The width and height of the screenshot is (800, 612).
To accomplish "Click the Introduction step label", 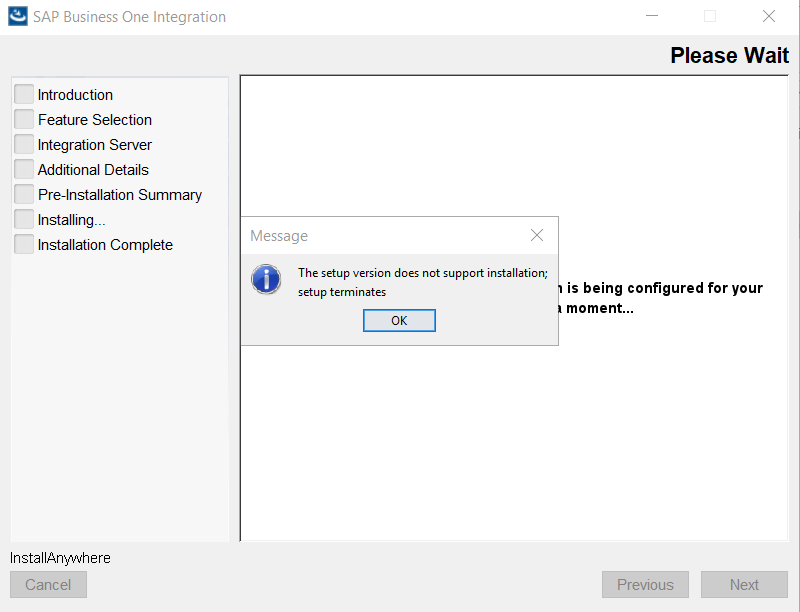I will 75,95.
